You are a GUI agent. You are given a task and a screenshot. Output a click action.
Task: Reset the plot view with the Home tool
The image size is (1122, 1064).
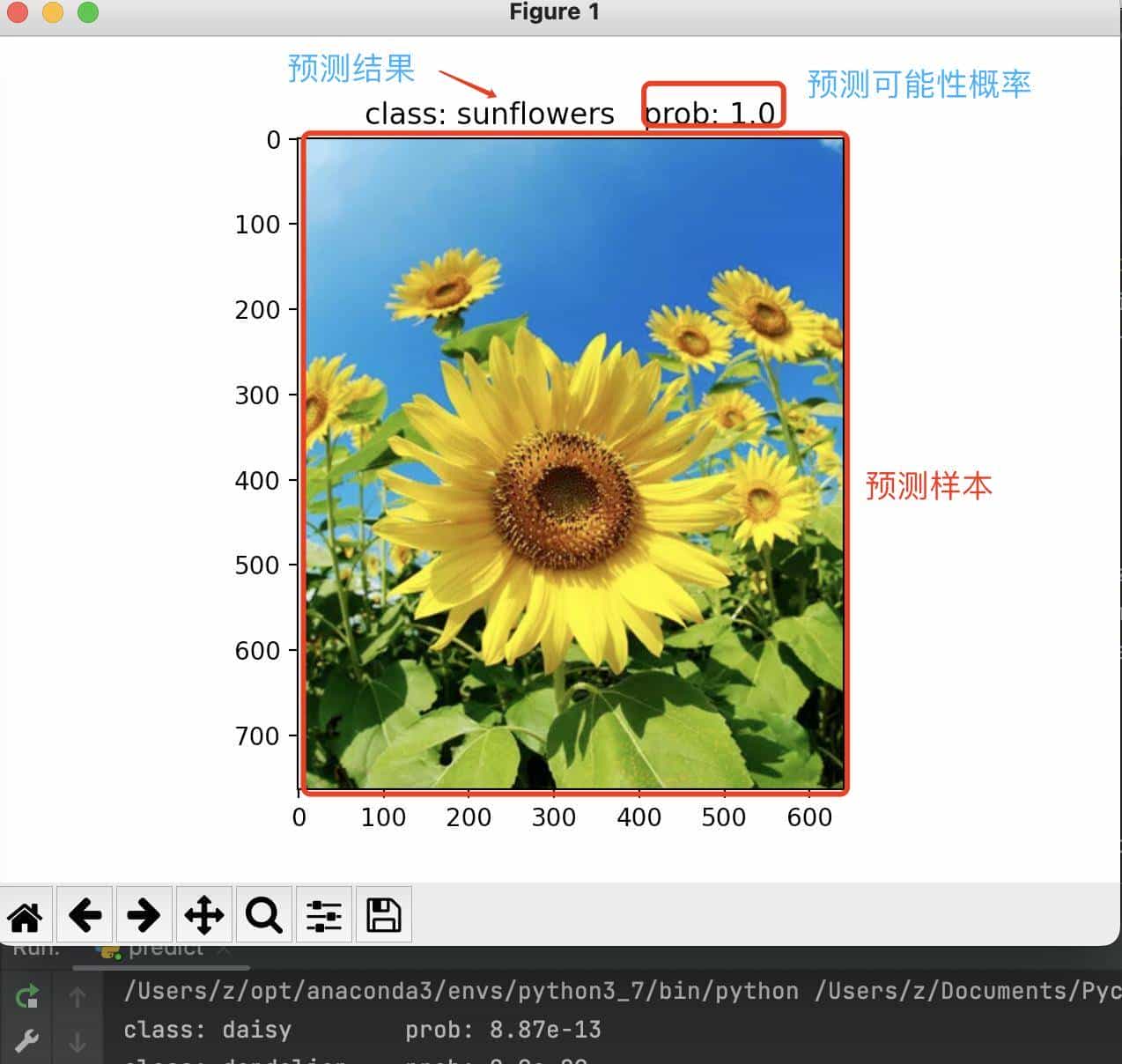click(x=25, y=915)
